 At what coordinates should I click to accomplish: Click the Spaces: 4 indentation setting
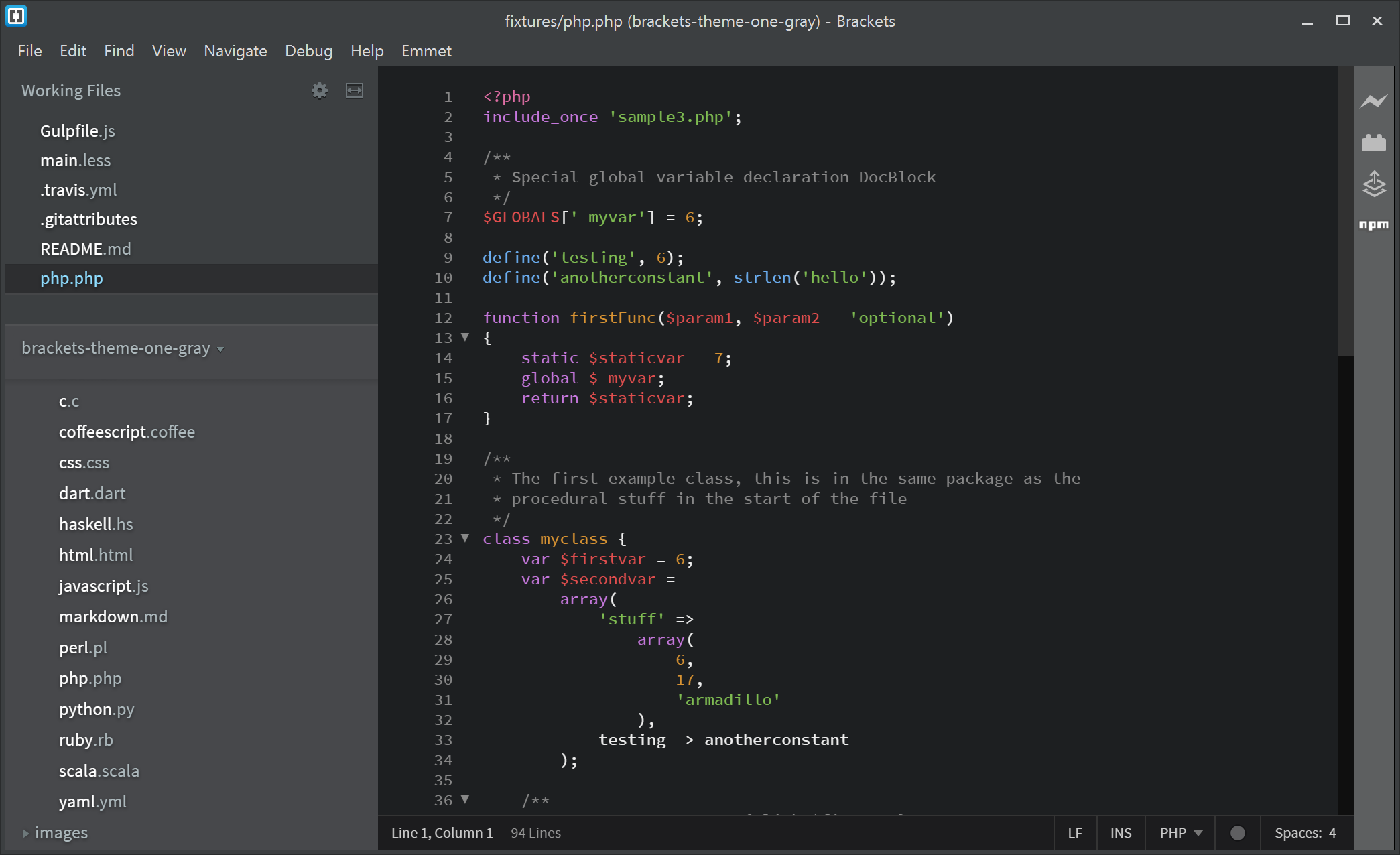click(1304, 833)
